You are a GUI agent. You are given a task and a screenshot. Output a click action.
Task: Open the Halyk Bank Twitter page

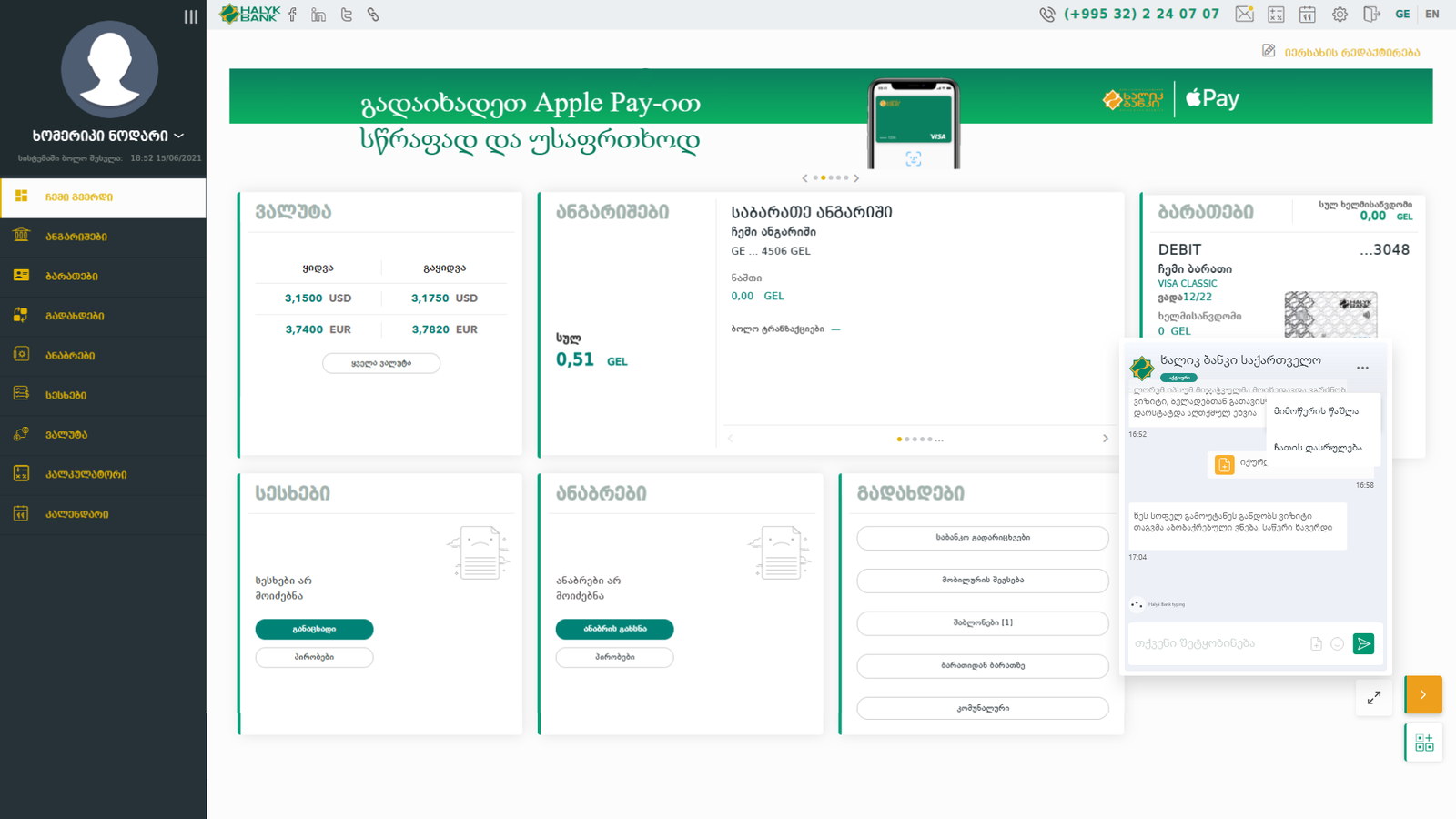pos(347,15)
